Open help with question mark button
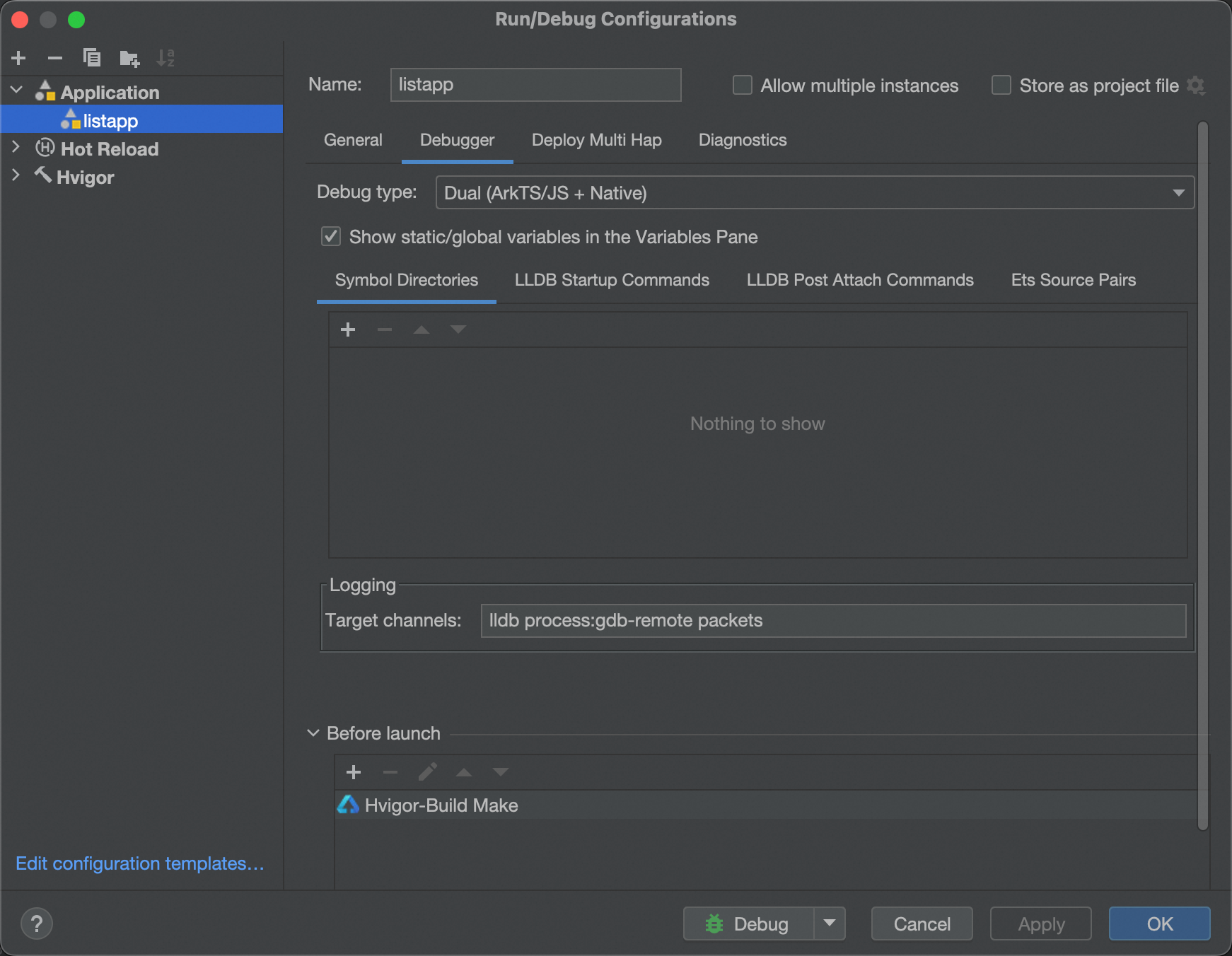The height and width of the screenshot is (956, 1232). [x=37, y=923]
